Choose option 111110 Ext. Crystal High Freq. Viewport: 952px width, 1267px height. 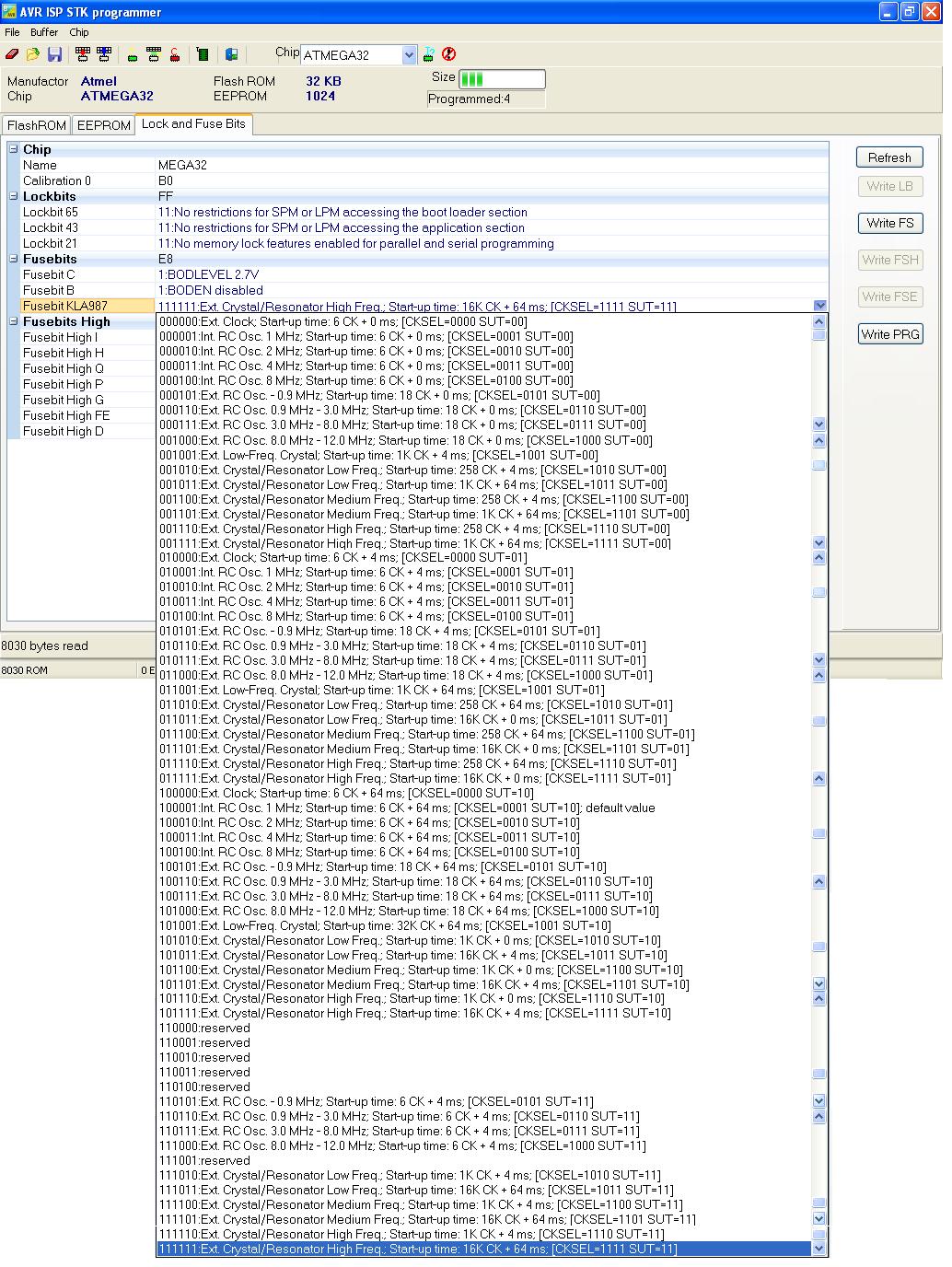tap(484, 1234)
